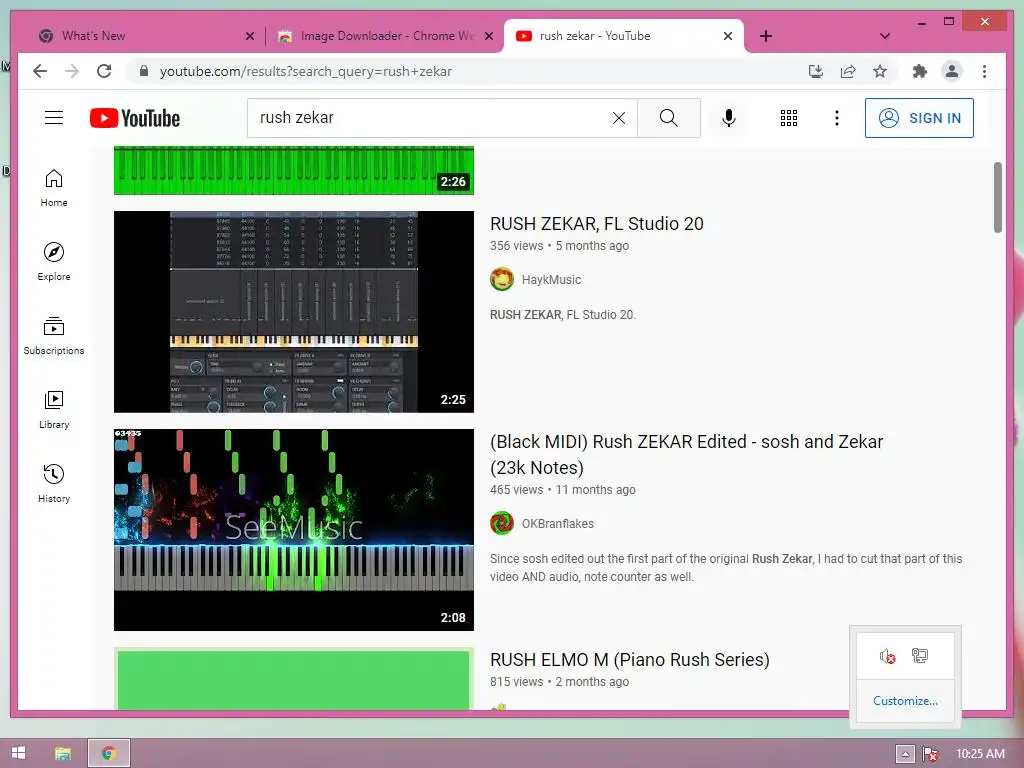Click the site padlock icon
1024x768 pixels.
144,71
